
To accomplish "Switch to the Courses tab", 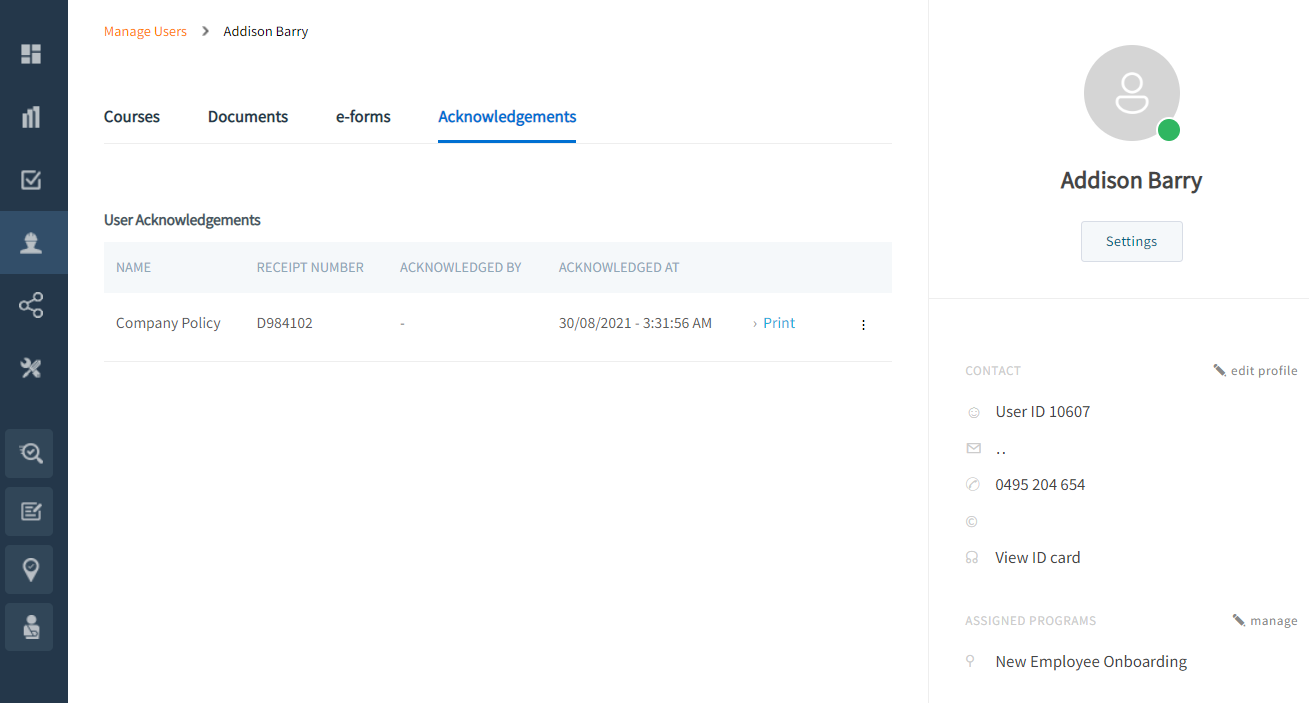I will point(132,117).
